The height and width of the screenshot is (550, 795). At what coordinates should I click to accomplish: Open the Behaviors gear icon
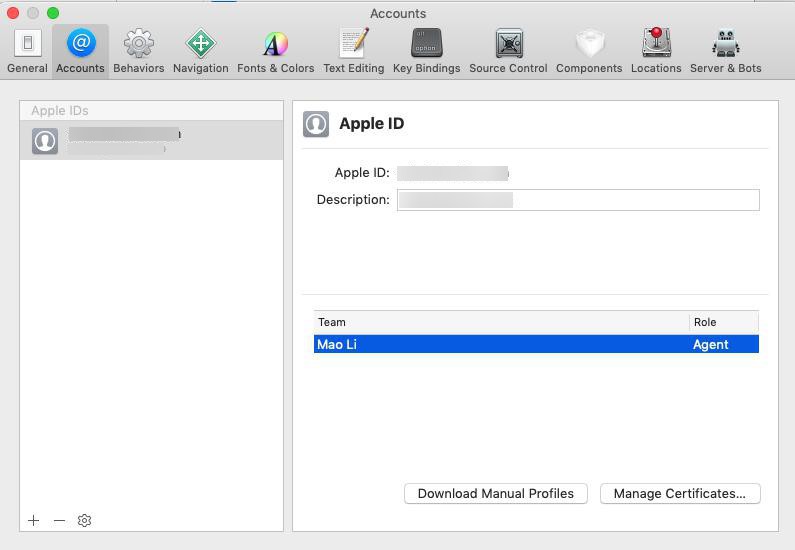138,51
